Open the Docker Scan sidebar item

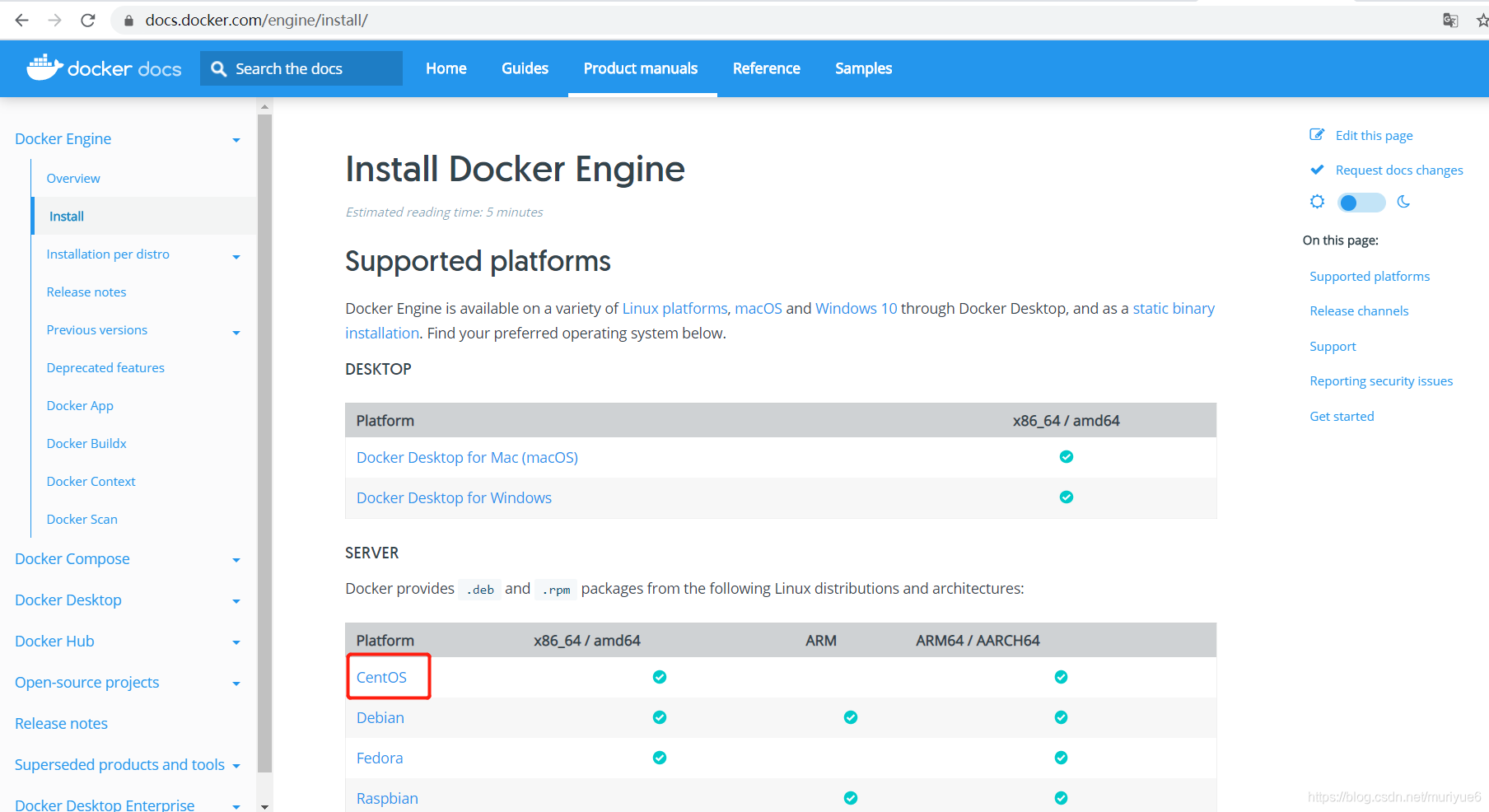[82, 519]
